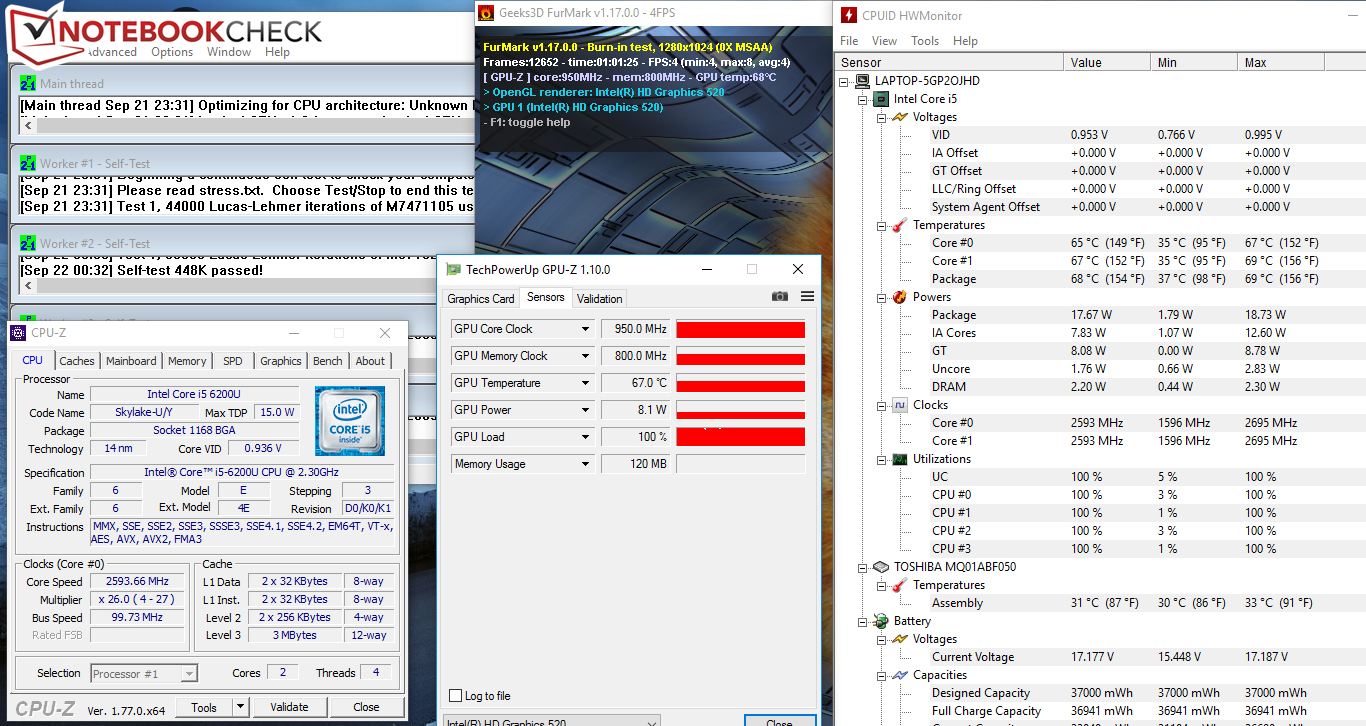Collapse the Battery node
Screen dimensions: 1366x726
coord(863,621)
